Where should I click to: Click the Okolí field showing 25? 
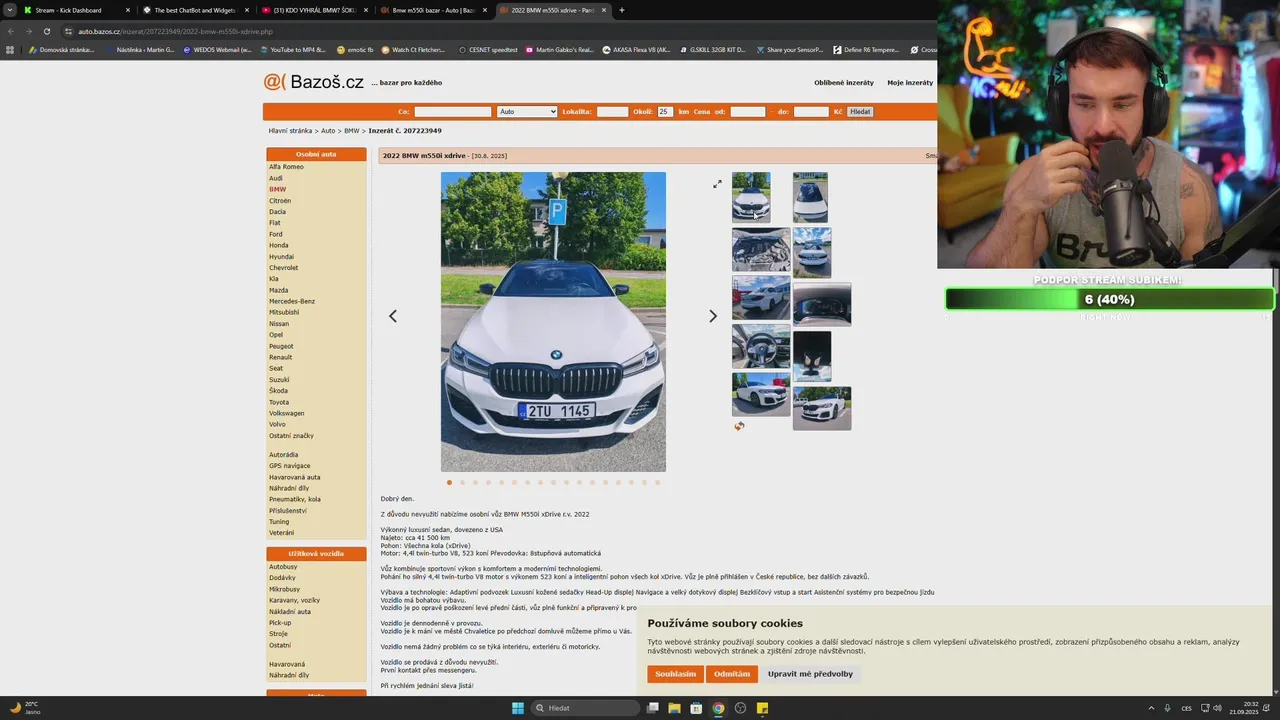pyautogui.click(x=665, y=112)
